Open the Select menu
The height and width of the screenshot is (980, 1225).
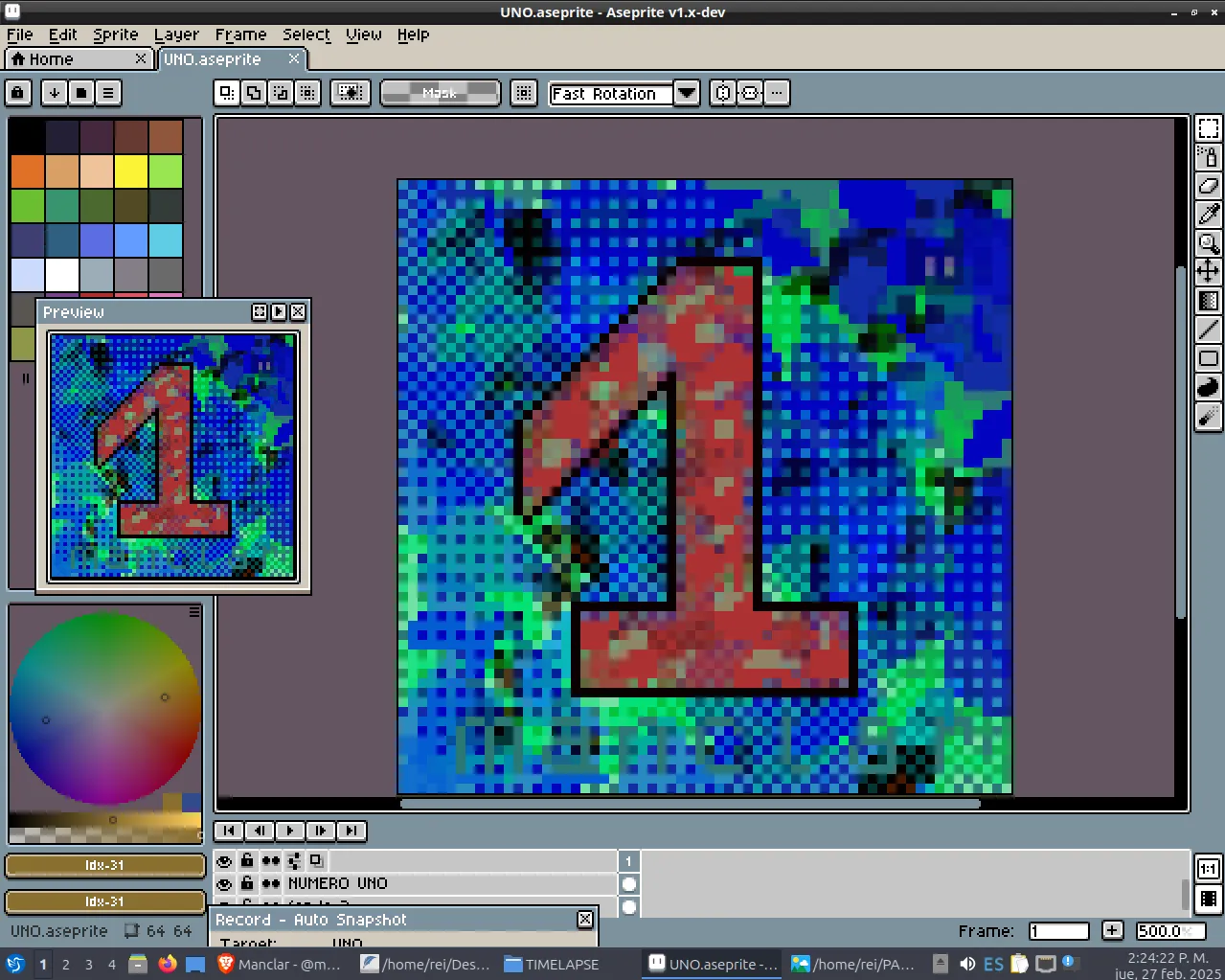point(306,34)
